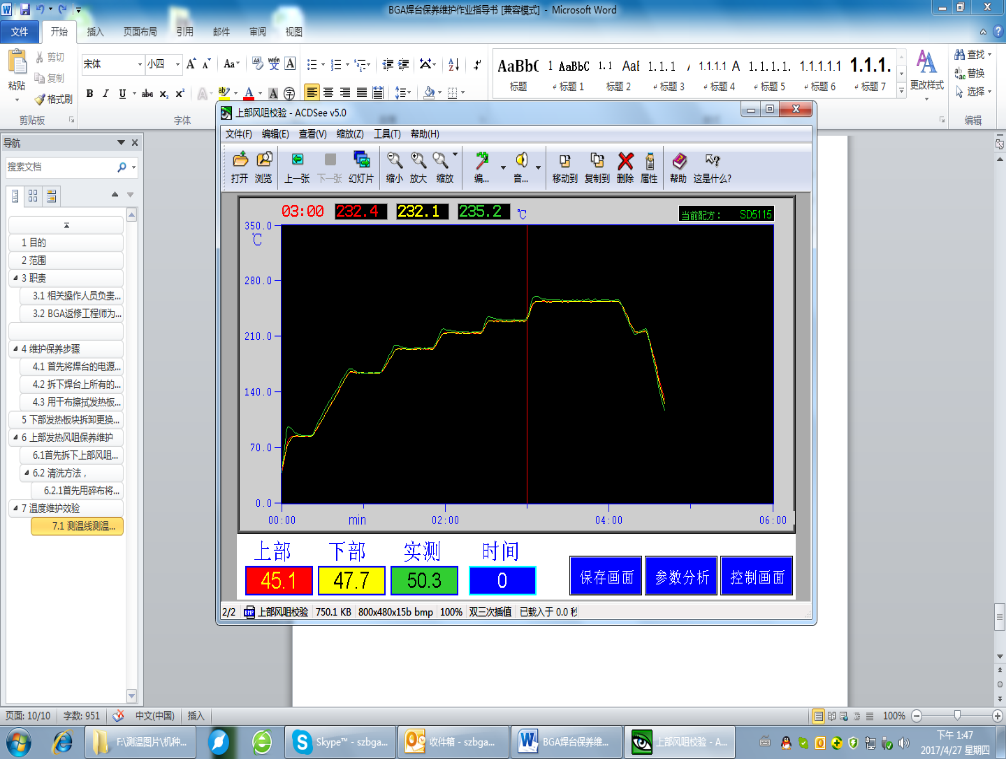
Task: Click the Move To (移动到) icon
Action: [565, 160]
